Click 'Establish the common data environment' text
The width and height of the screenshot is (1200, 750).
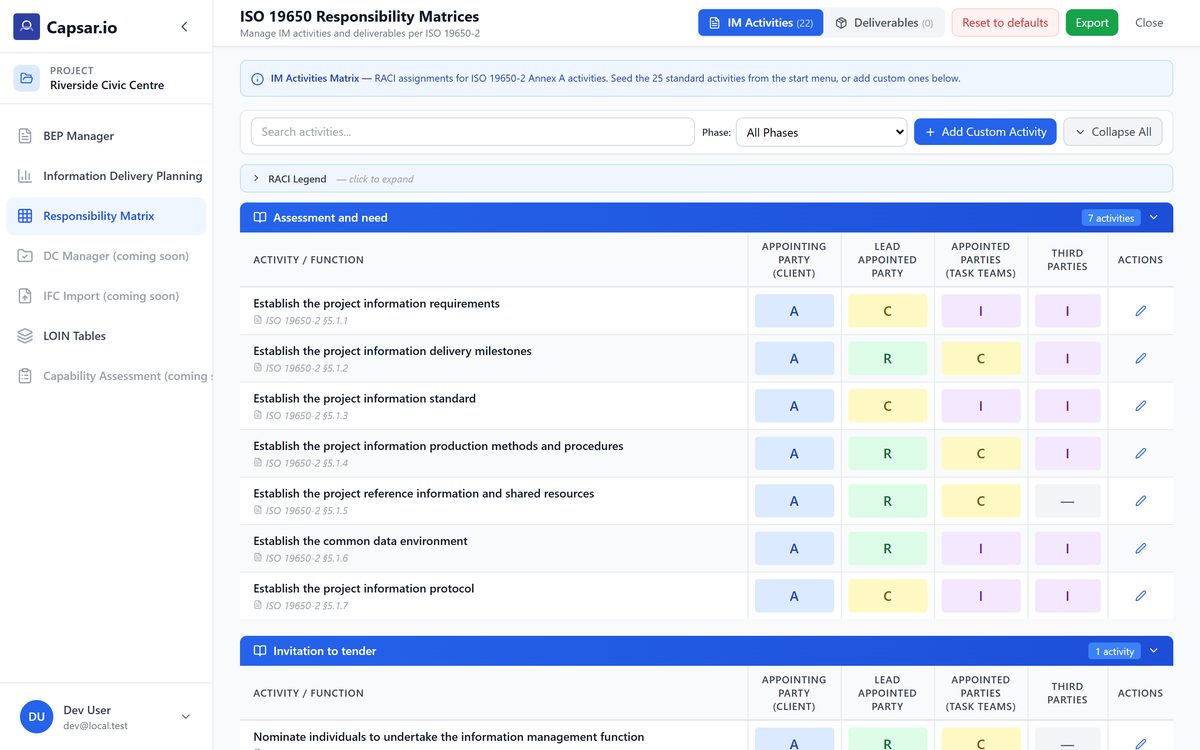click(360, 541)
